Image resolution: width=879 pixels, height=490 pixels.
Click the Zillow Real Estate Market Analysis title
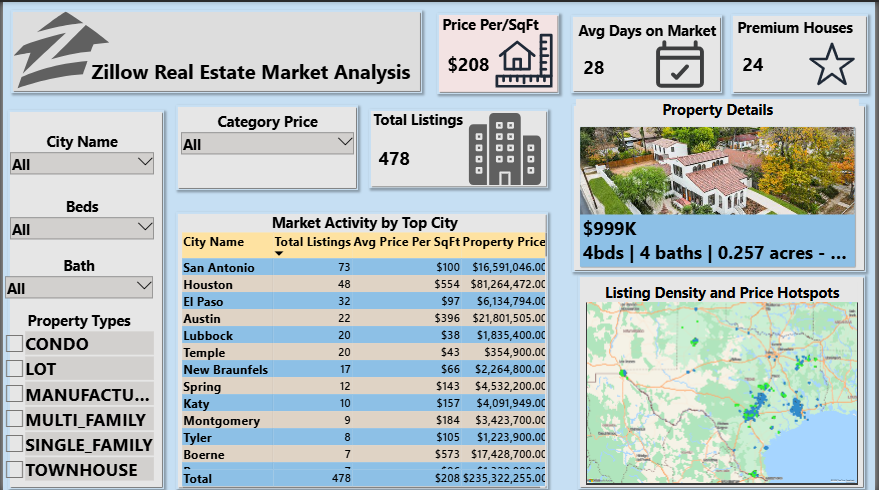[x=251, y=72]
